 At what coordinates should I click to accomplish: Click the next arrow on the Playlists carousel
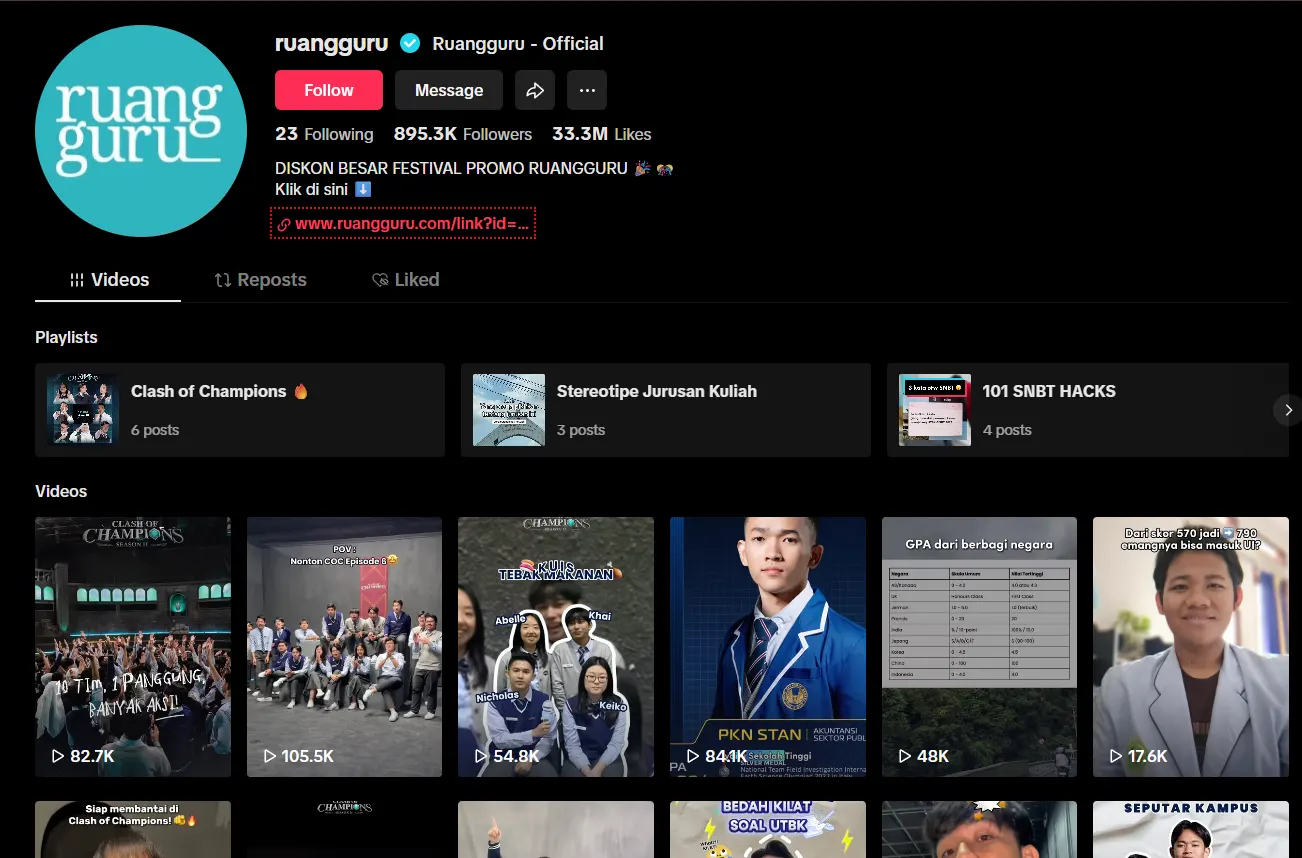[x=1288, y=410]
